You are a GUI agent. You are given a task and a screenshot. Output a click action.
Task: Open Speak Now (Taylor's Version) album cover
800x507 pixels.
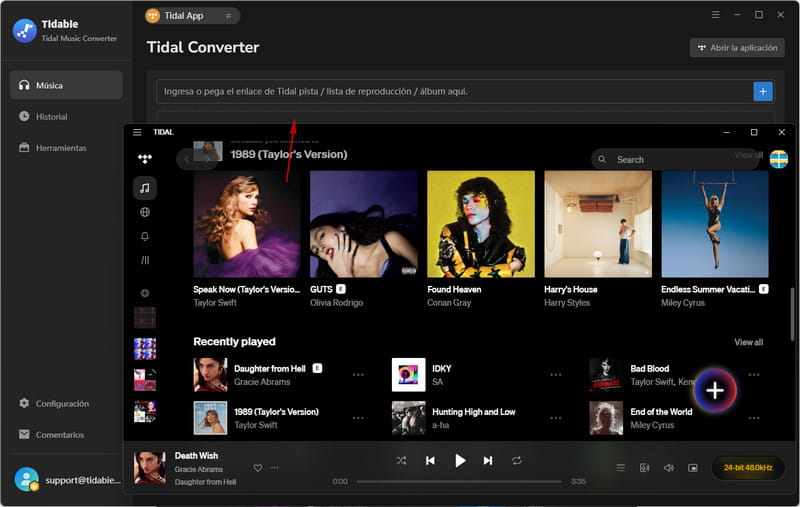pos(247,224)
